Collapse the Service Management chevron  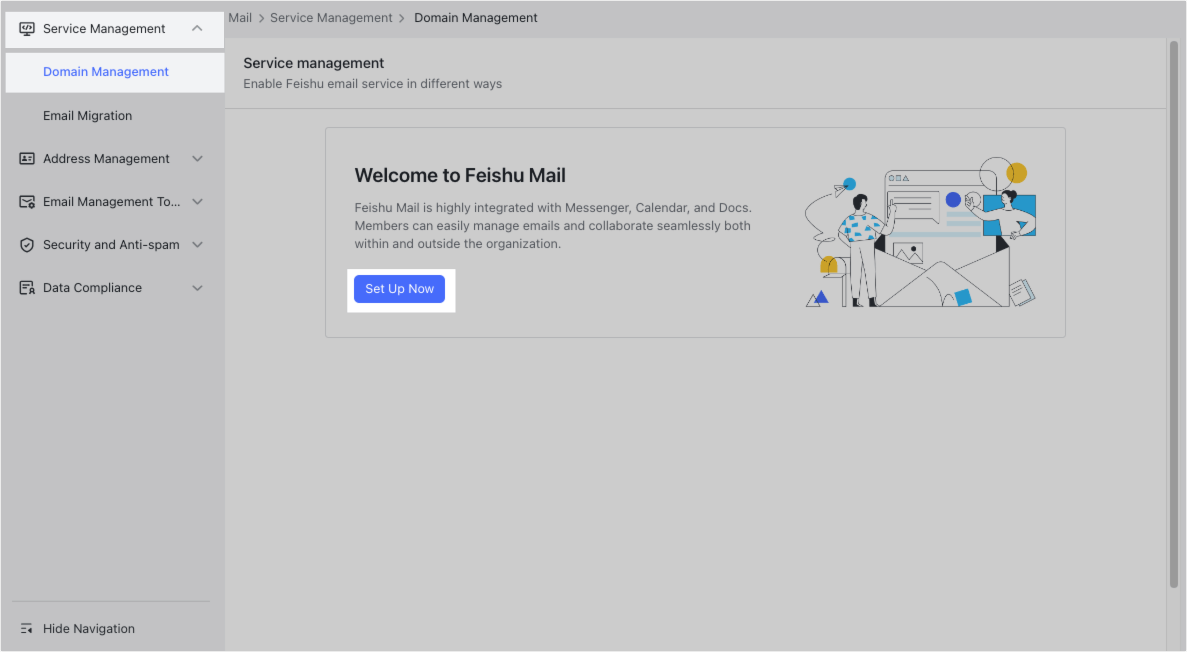(x=197, y=29)
